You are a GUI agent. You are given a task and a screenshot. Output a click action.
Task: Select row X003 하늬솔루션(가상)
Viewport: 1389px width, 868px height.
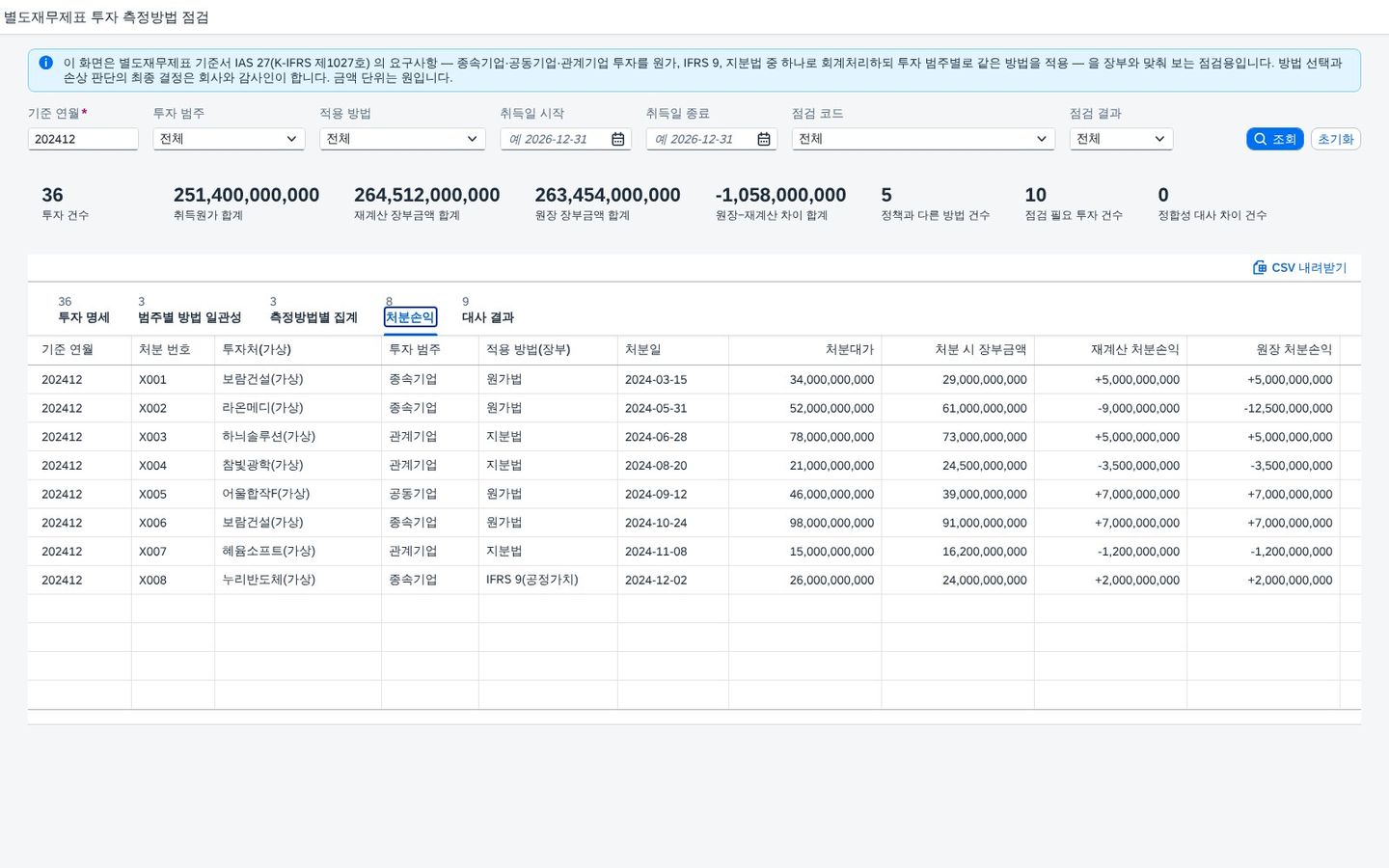point(694,437)
